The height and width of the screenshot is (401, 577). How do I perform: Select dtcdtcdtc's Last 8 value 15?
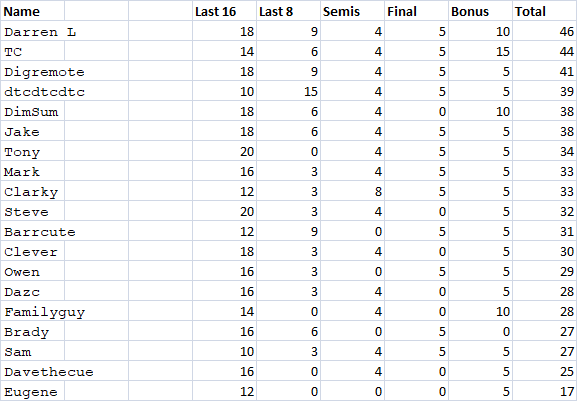pyautogui.click(x=288, y=91)
